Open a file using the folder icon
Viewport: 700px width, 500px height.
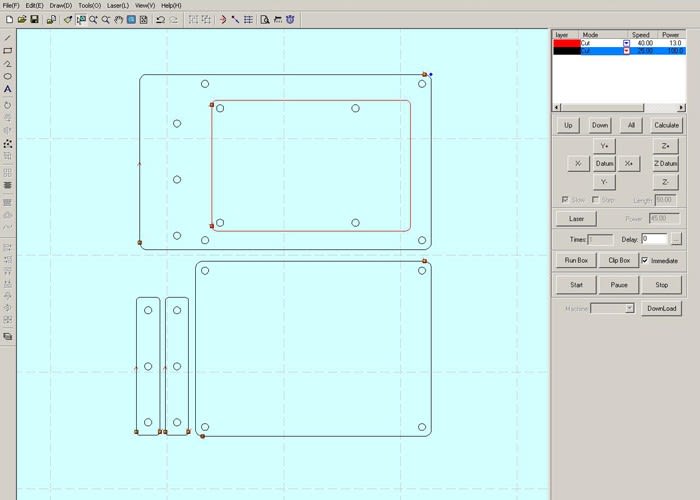coord(22,20)
